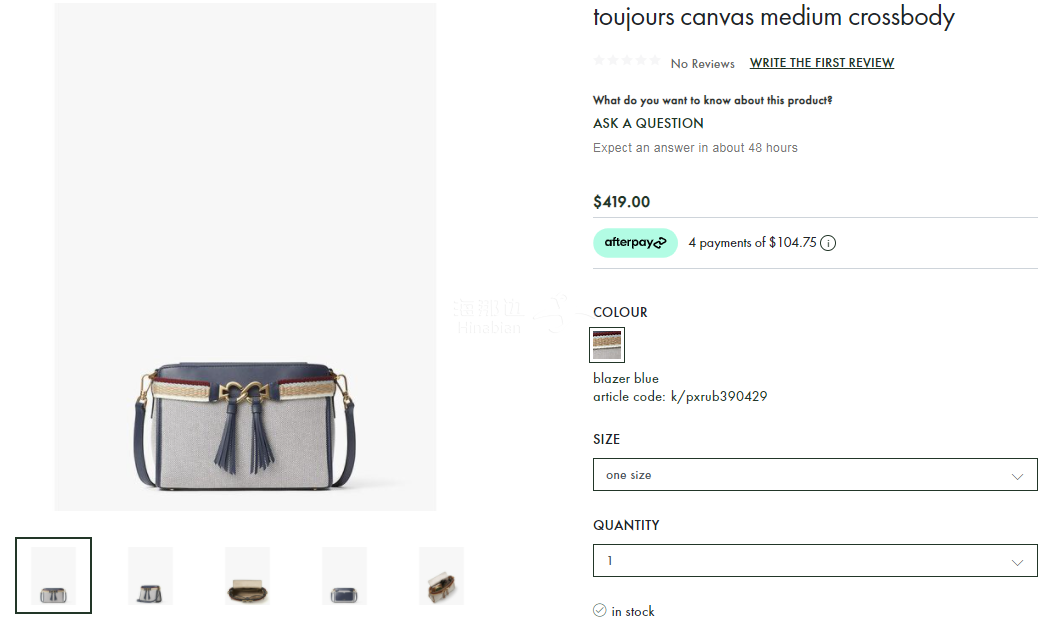Click the empty star rating icons
This screenshot has height=628, width=1053.
(626, 62)
